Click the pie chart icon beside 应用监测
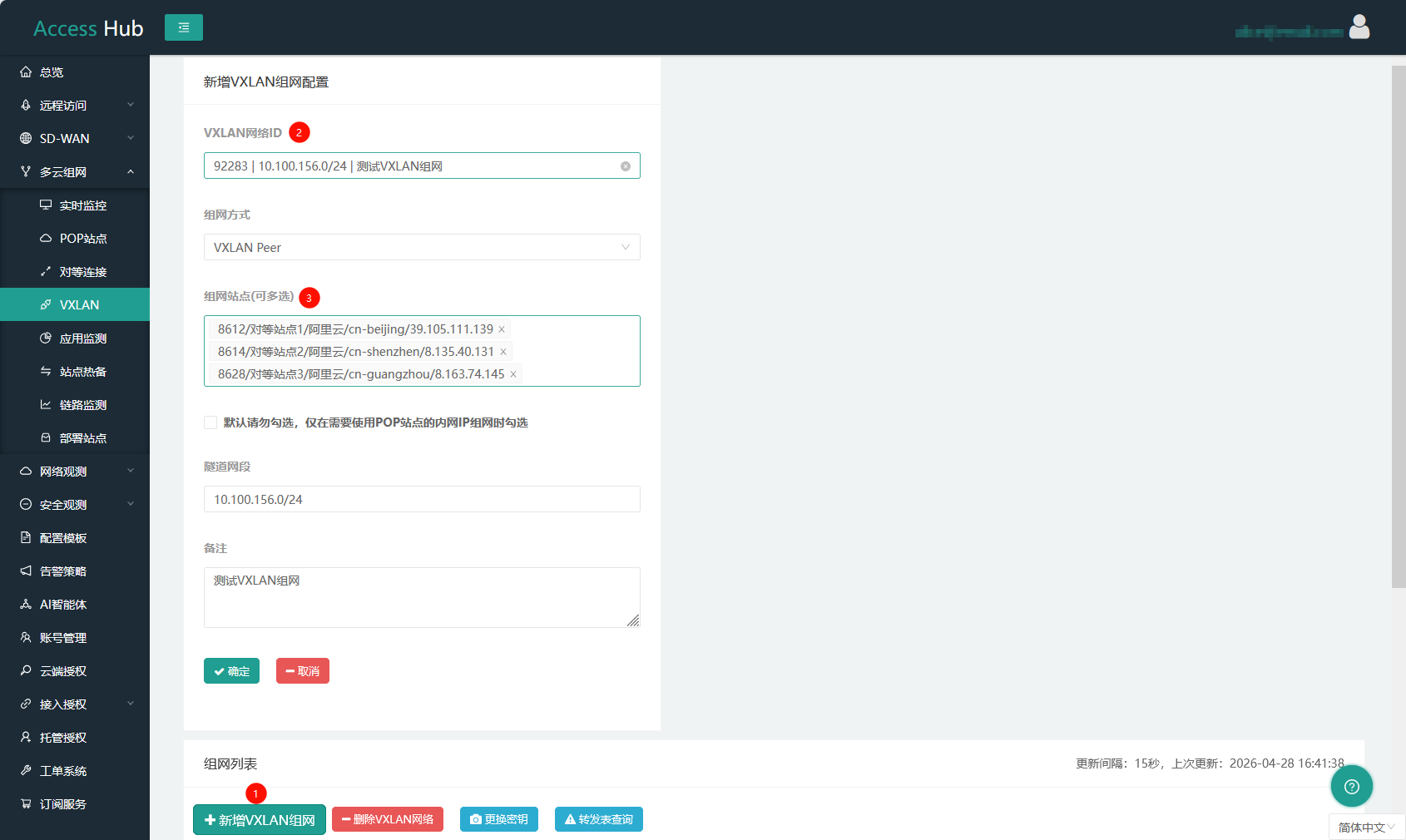 click(46, 338)
